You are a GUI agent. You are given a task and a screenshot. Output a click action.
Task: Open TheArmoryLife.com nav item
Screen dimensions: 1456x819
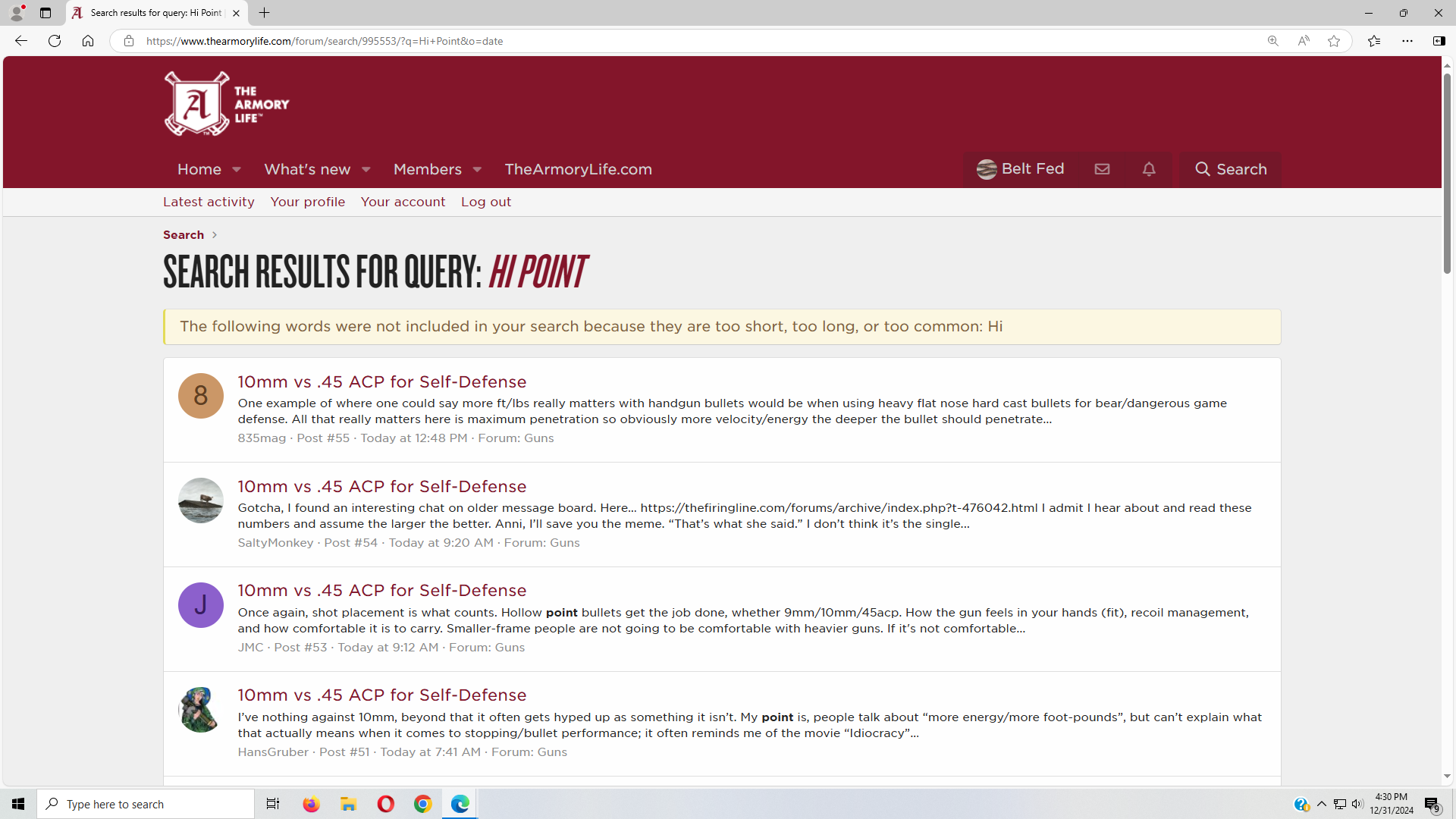click(x=578, y=169)
